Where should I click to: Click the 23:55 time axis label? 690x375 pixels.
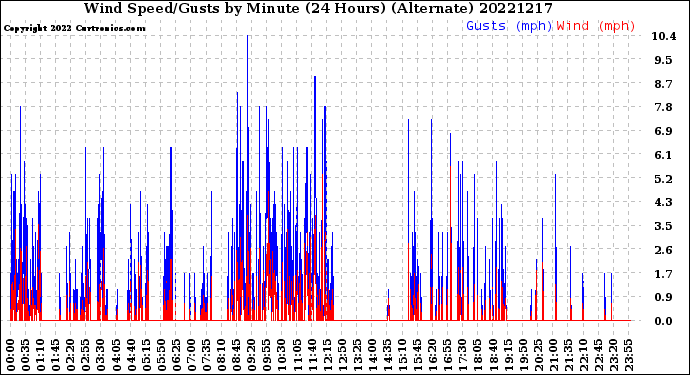click(x=629, y=355)
